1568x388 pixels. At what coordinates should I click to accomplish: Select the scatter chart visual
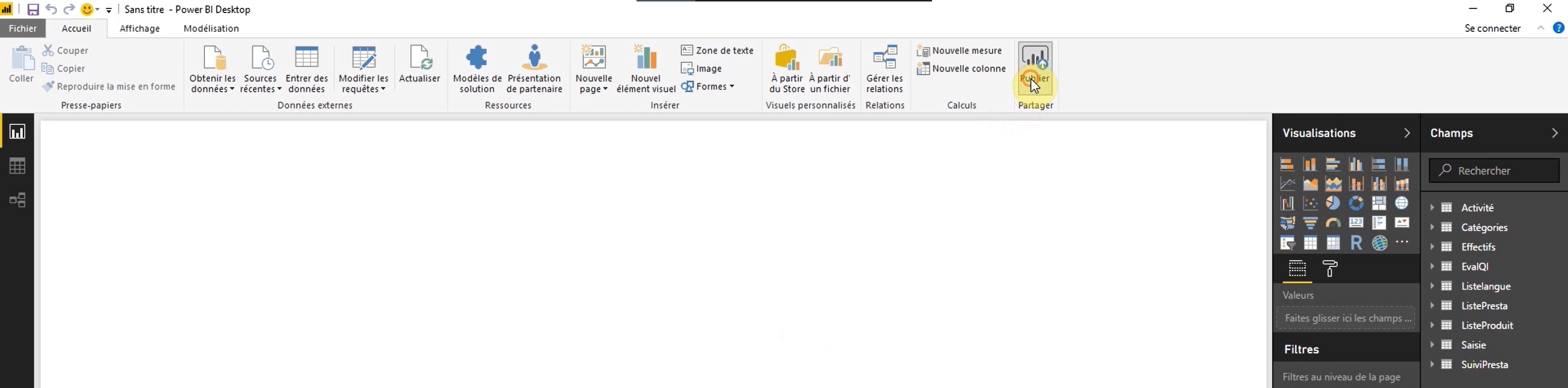(x=1310, y=203)
